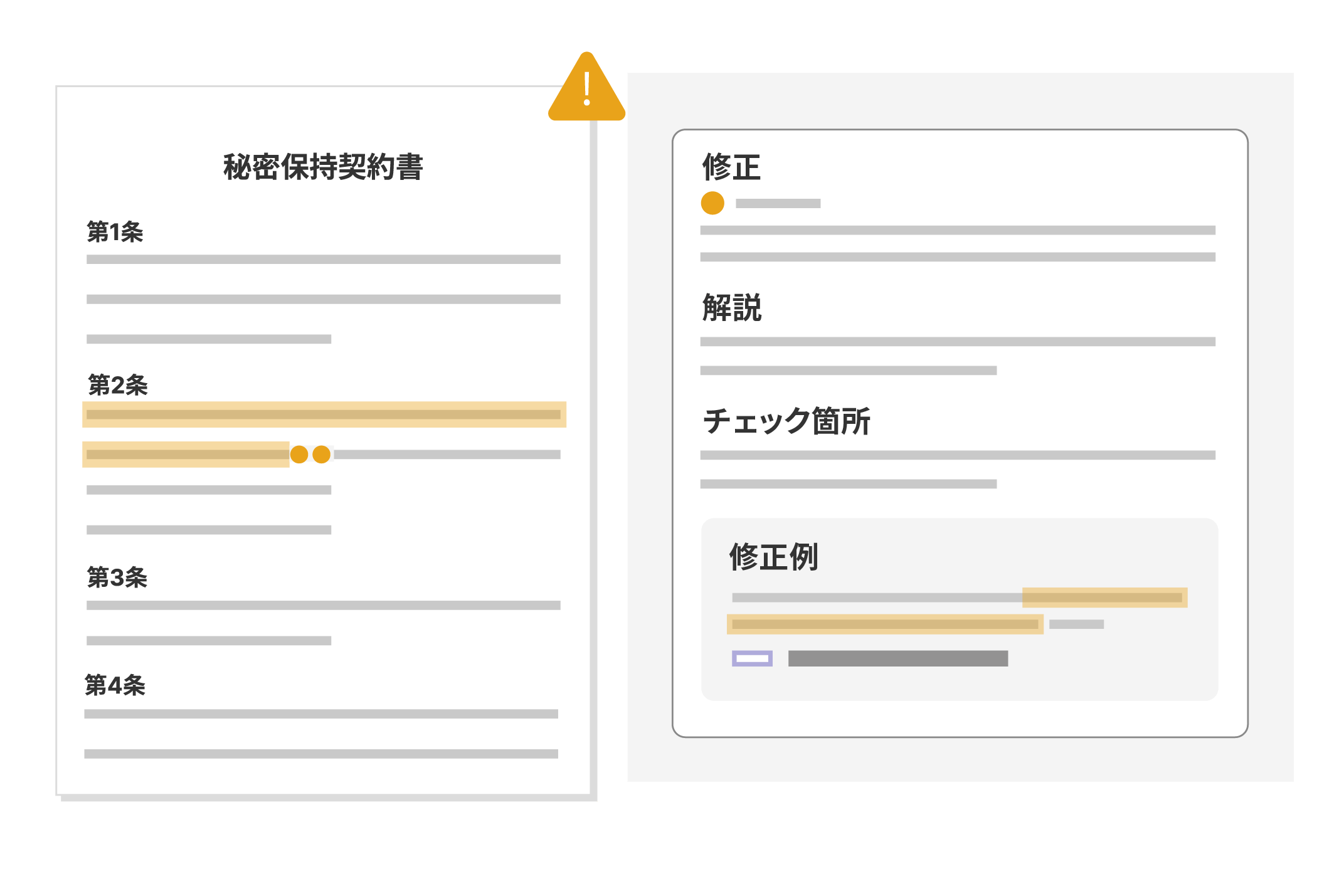Toggle the long orange highlight in 修正例
This screenshot has height=896, width=1344.
[x=884, y=624]
